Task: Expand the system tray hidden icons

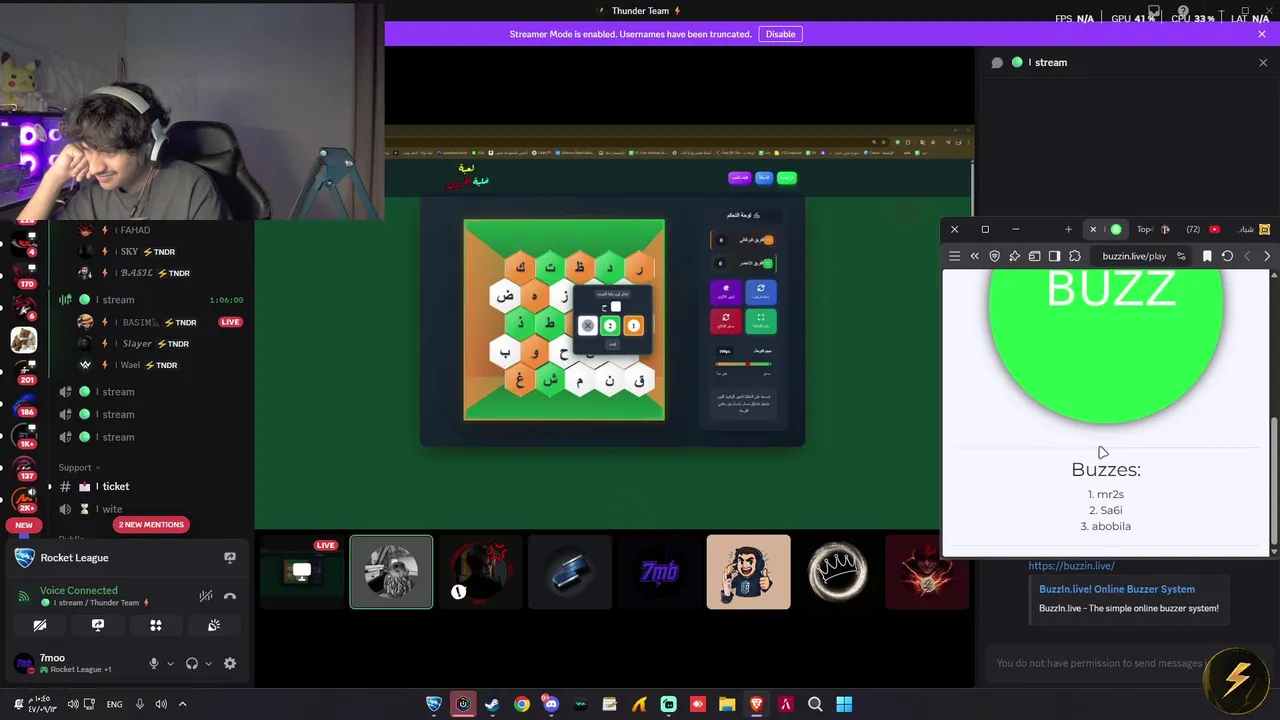Action: [182, 704]
